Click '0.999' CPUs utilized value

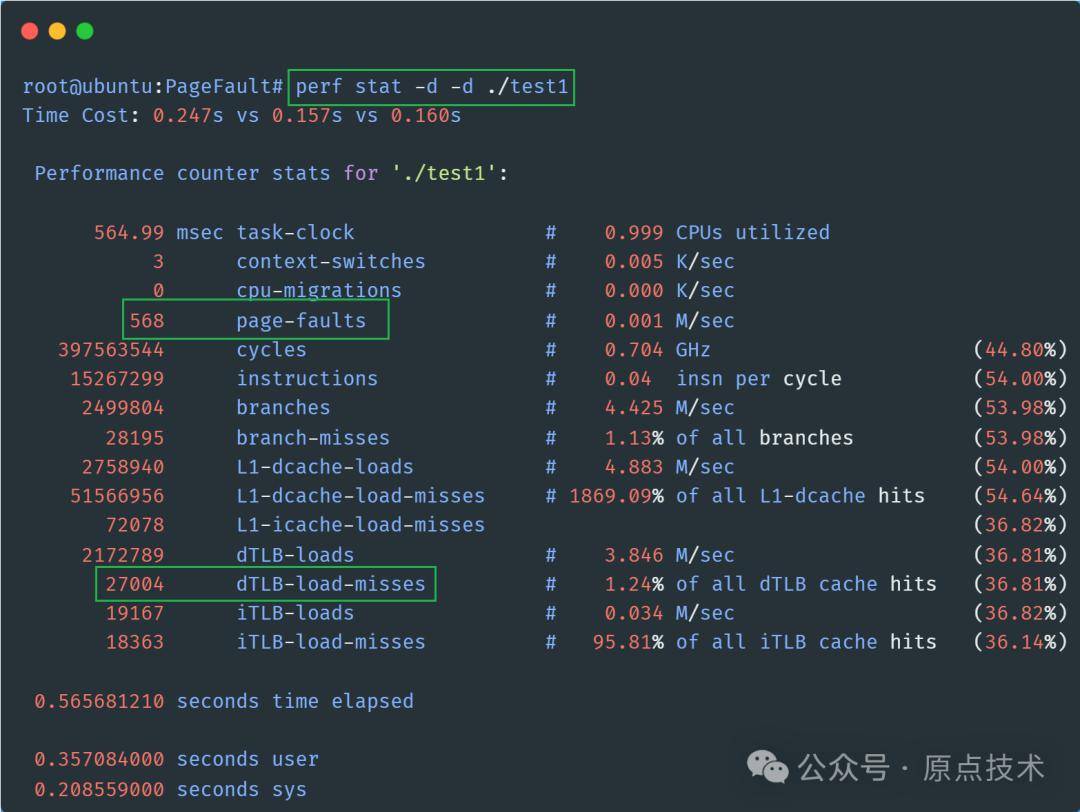pos(634,232)
